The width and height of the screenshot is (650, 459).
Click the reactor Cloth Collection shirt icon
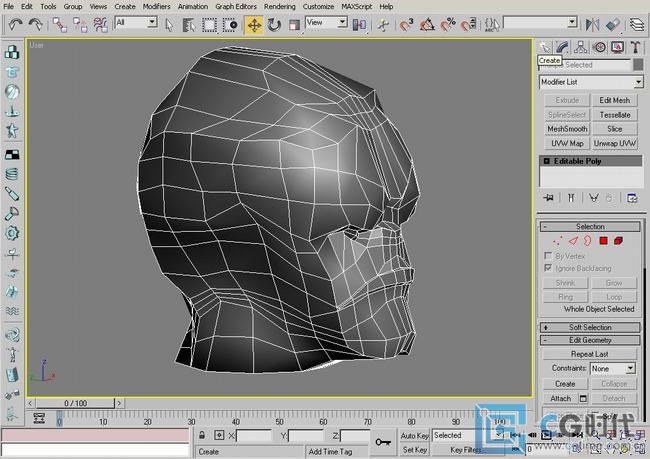12,72
